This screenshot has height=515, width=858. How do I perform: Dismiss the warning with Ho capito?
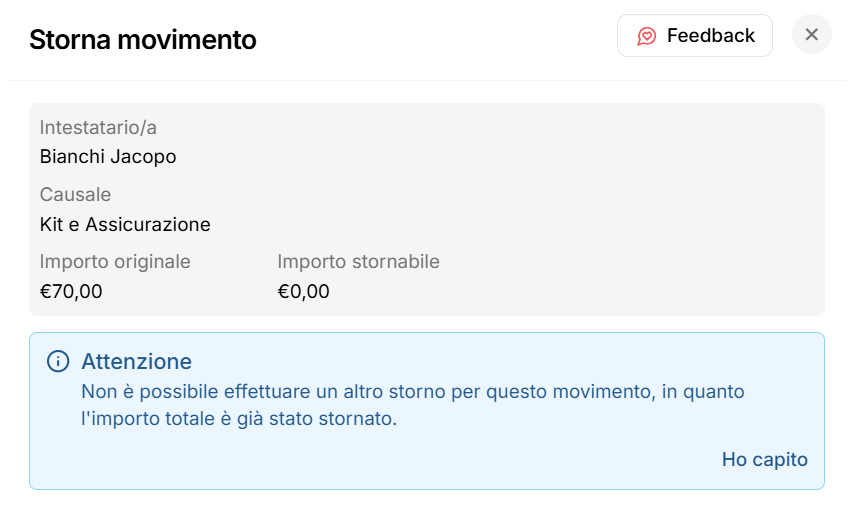(x=764, y=460)
